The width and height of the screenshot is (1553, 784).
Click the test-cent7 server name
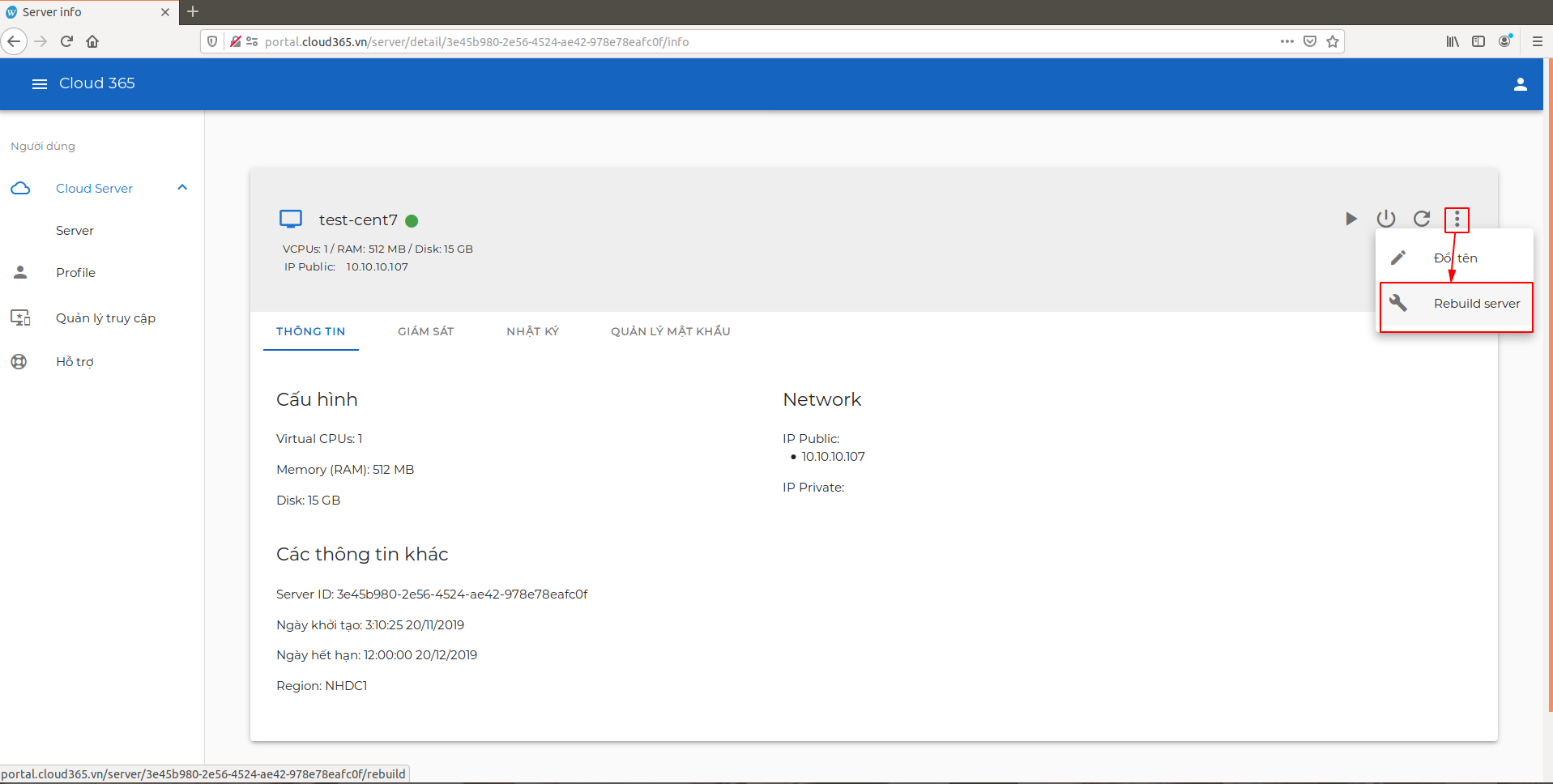pos(358,220)
